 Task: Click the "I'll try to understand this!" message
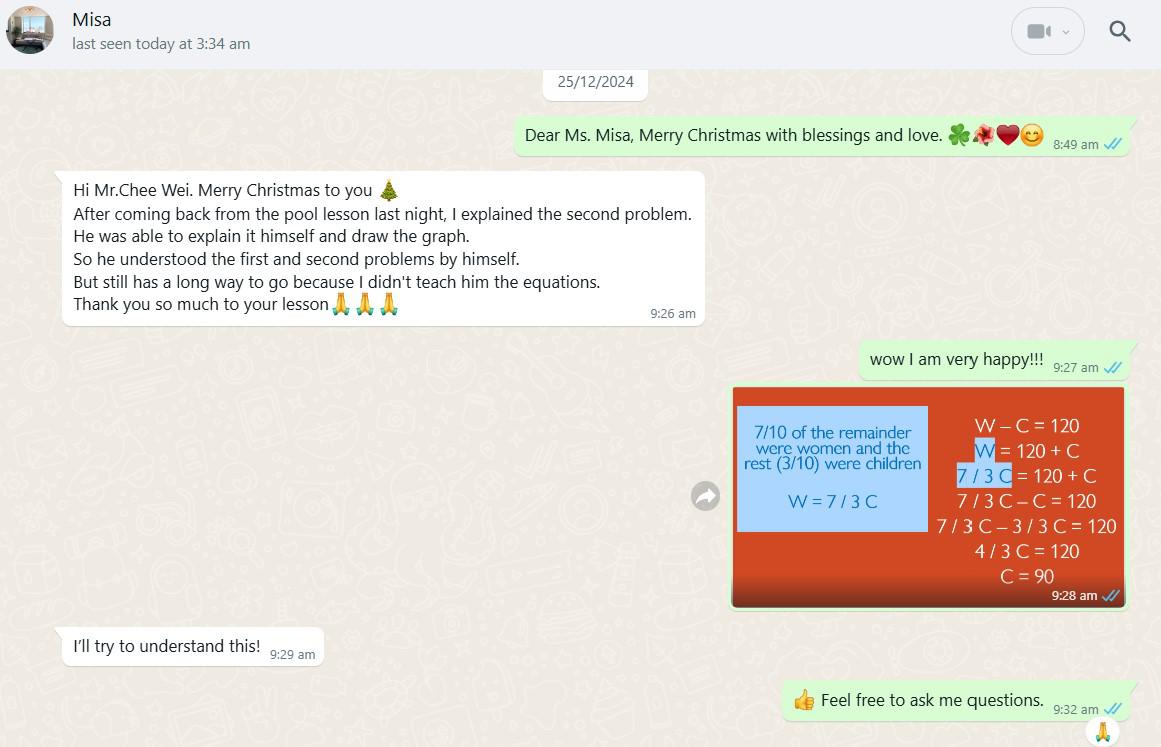[x=167, y=647]
